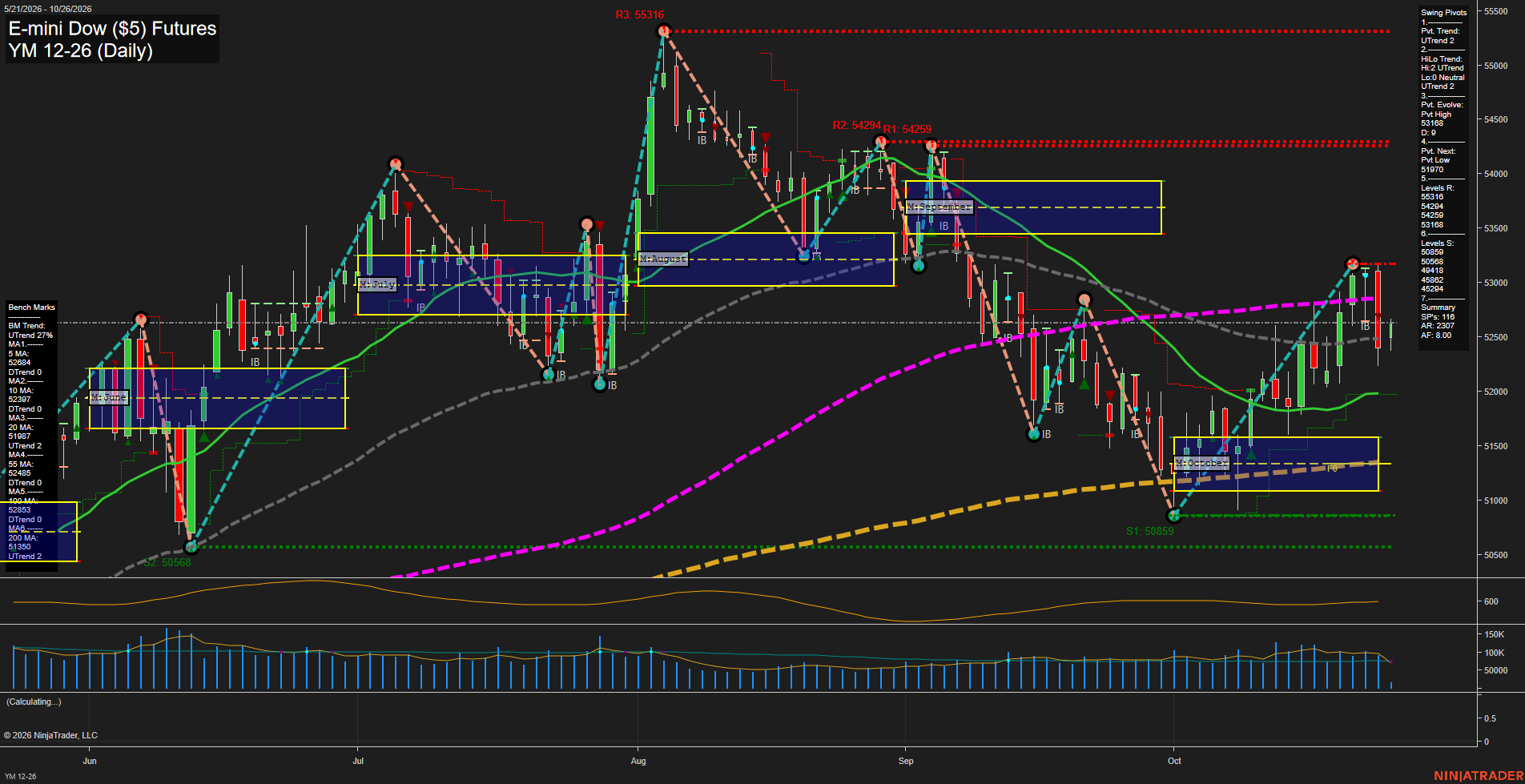Viewport: 1525px width, 784px height.
Task: Click the 53000 price axis label
Action: [1496, 283]
